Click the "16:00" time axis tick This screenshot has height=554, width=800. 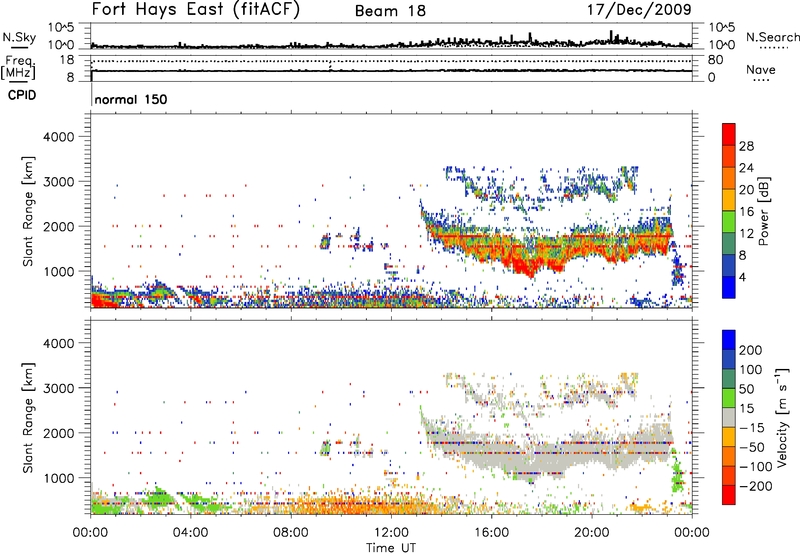(x=491, y=533)
